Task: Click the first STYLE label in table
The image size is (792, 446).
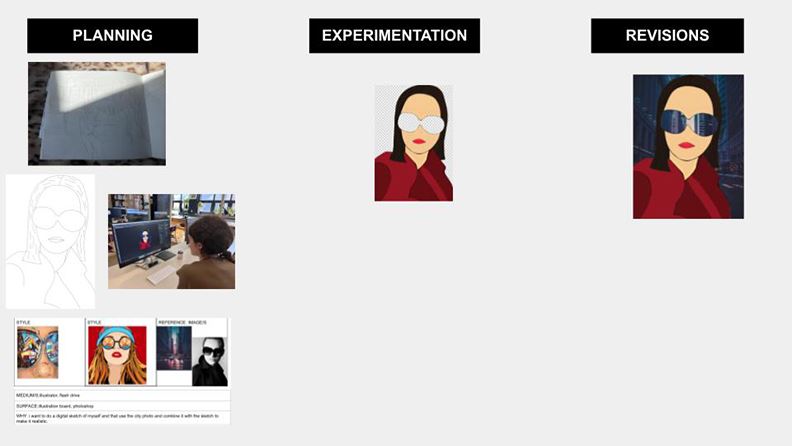Action: coord(24,322)
